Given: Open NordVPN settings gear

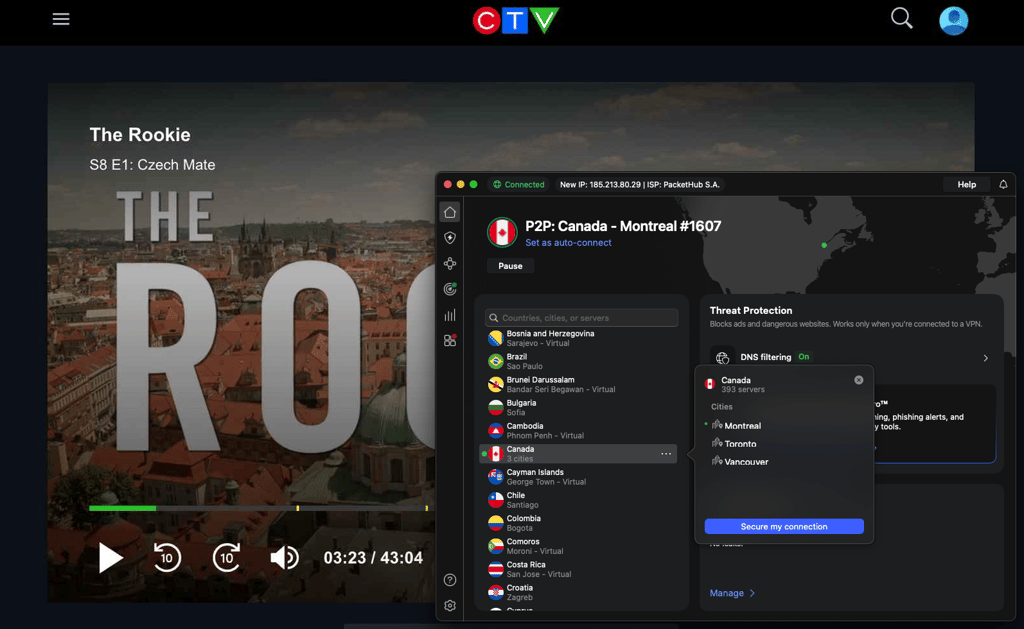Looking at the screenshot, I should [450, 605].
